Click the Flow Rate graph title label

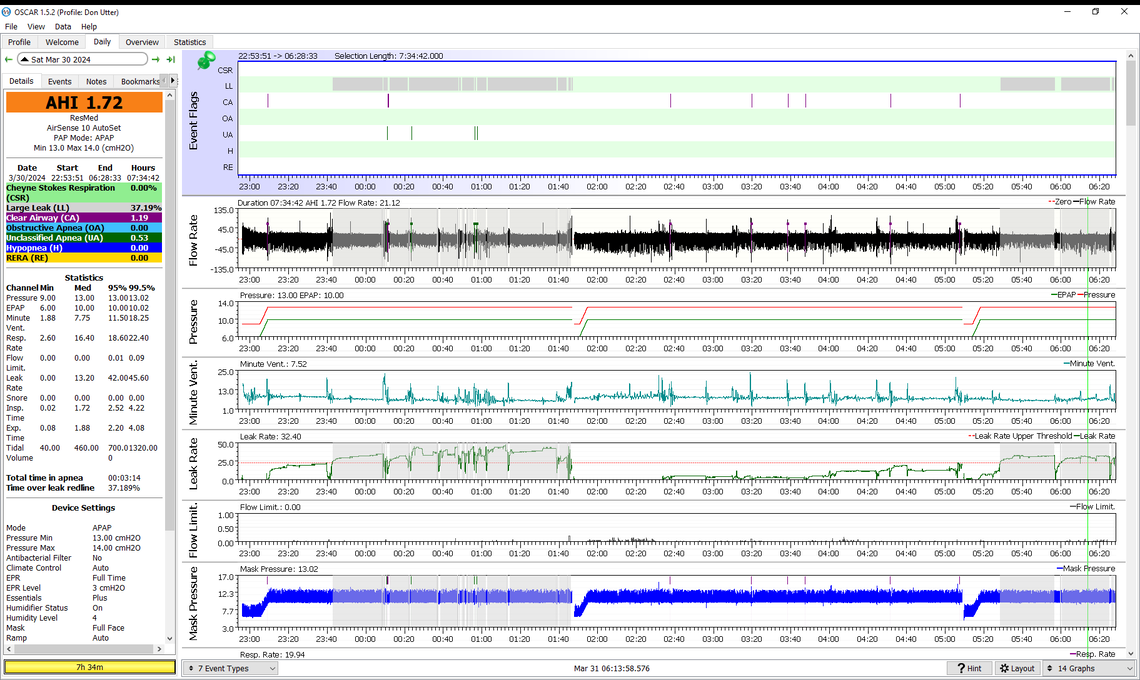coord(193,239)
